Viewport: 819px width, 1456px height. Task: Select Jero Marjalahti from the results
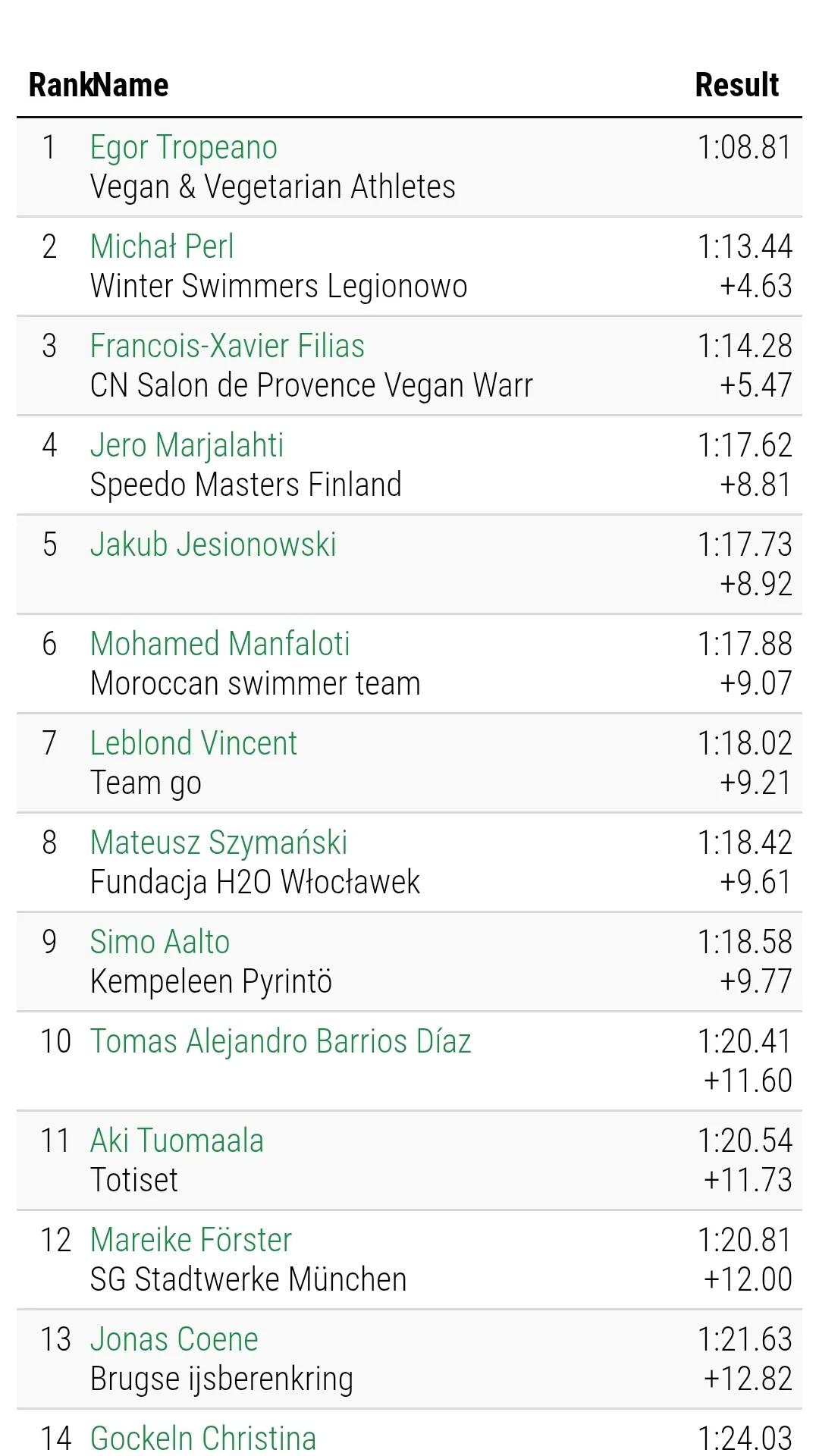coord(187,445)
